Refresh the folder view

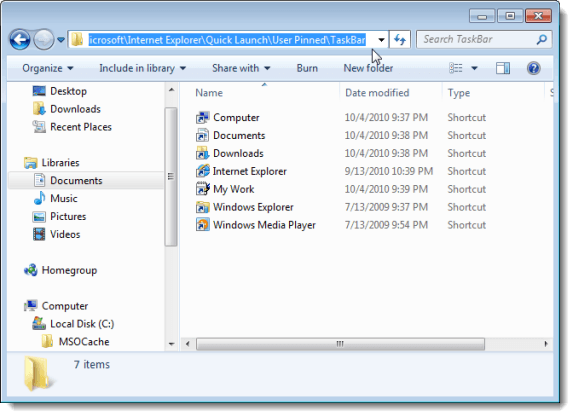(400, 40)
